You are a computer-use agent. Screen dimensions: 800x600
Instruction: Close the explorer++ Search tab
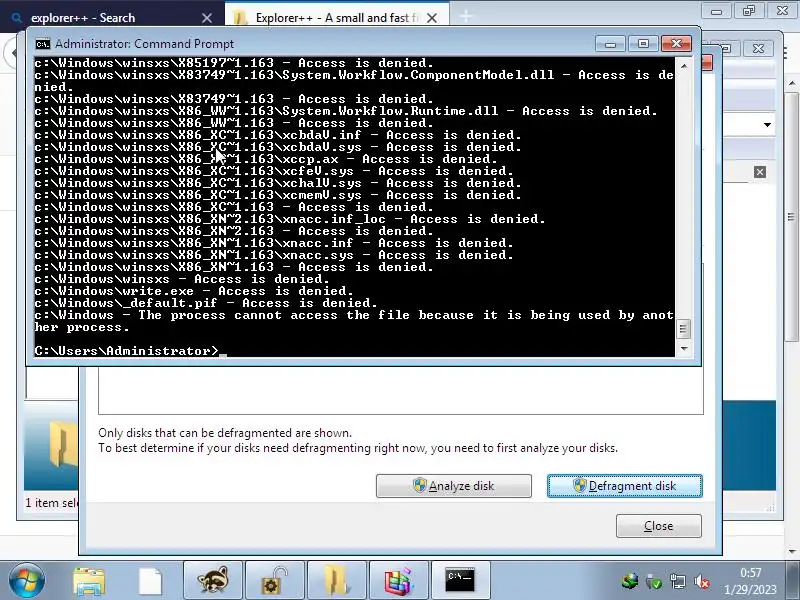(207, 18)
